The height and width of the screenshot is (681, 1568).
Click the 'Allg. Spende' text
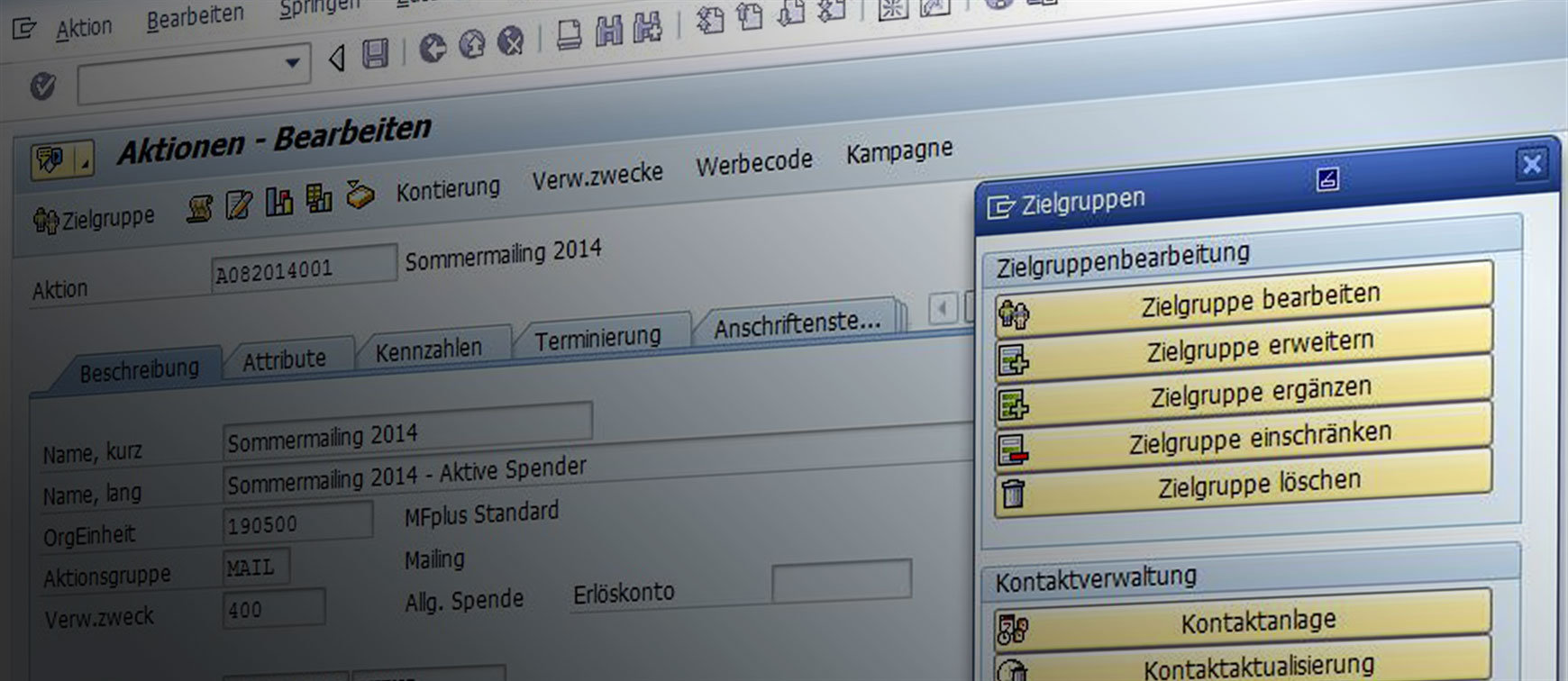click(463, 601)
